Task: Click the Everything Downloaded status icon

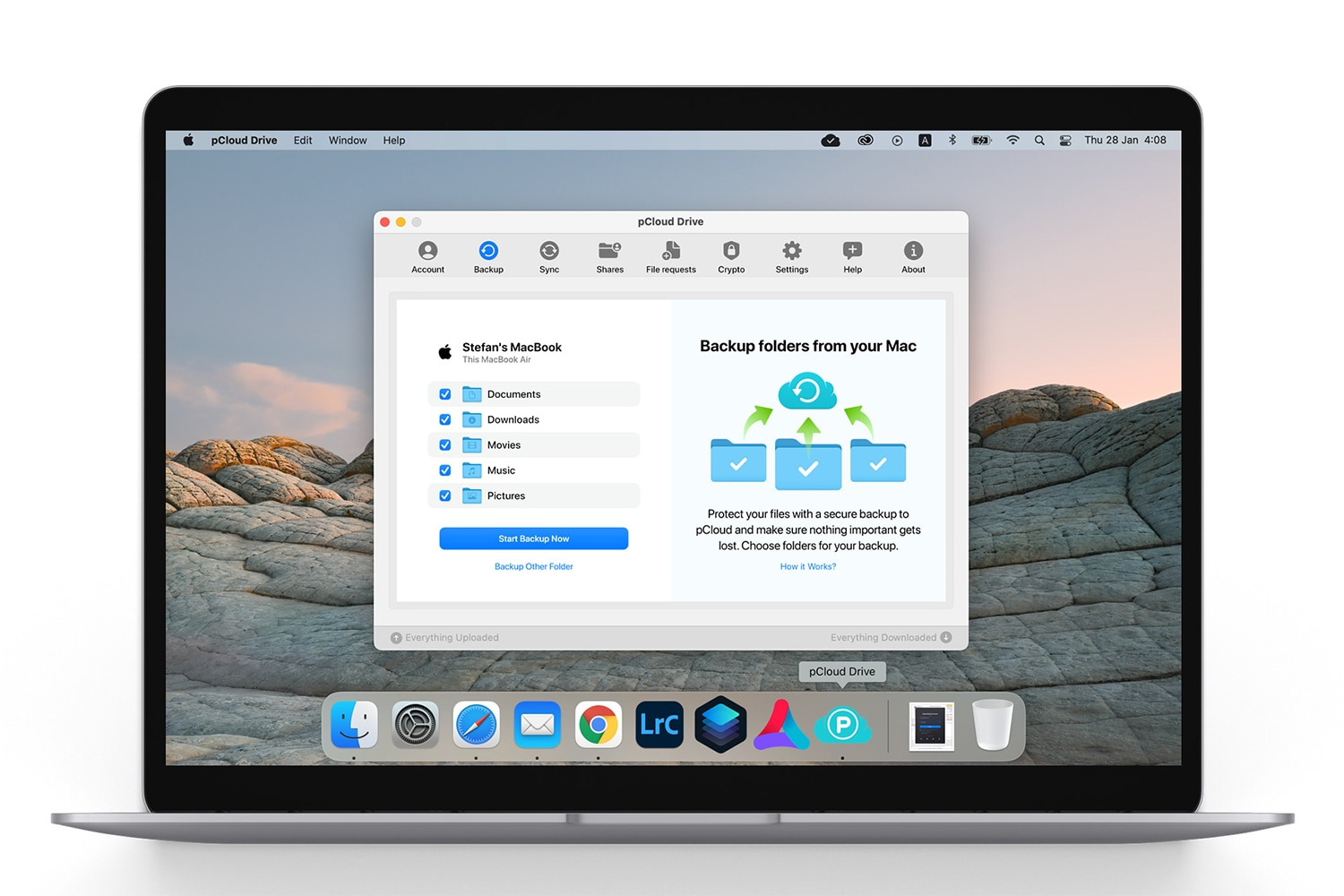Action: pos(946,637)
